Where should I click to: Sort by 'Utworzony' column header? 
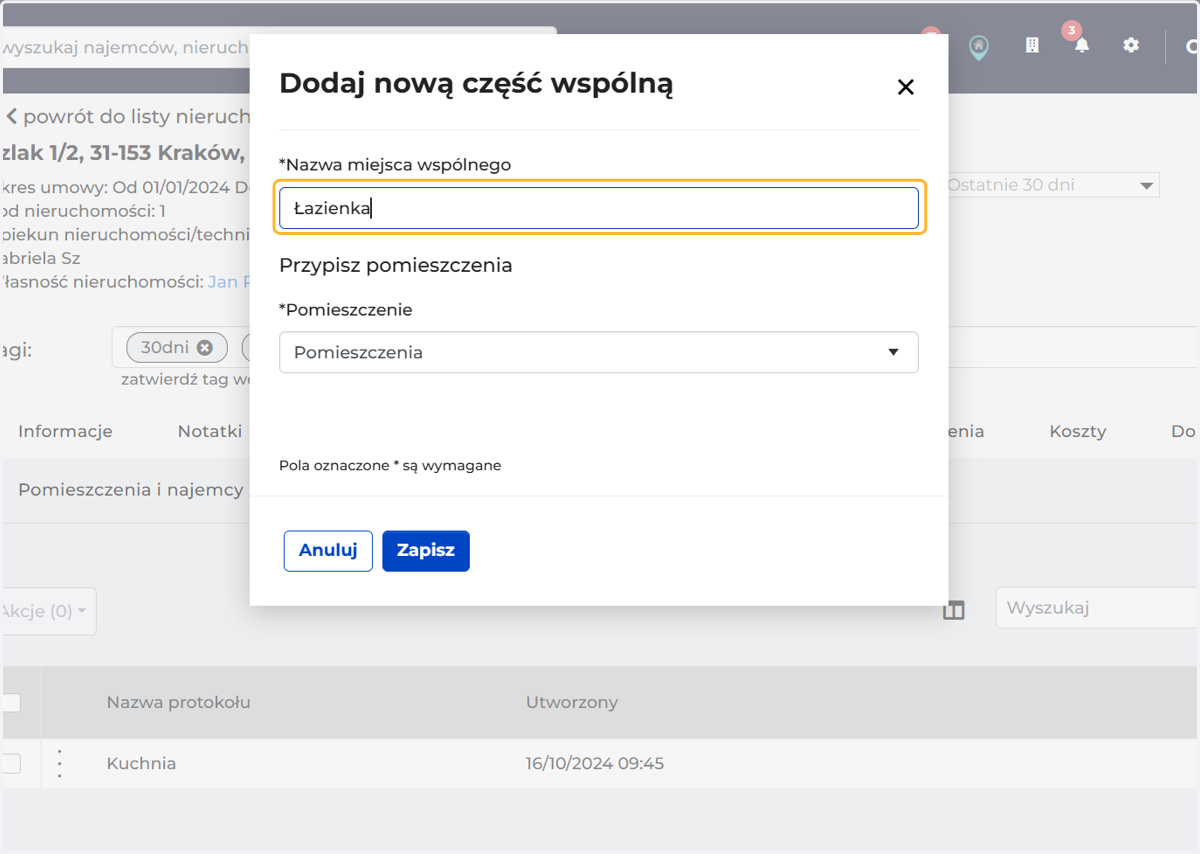[x=572, y=702]
